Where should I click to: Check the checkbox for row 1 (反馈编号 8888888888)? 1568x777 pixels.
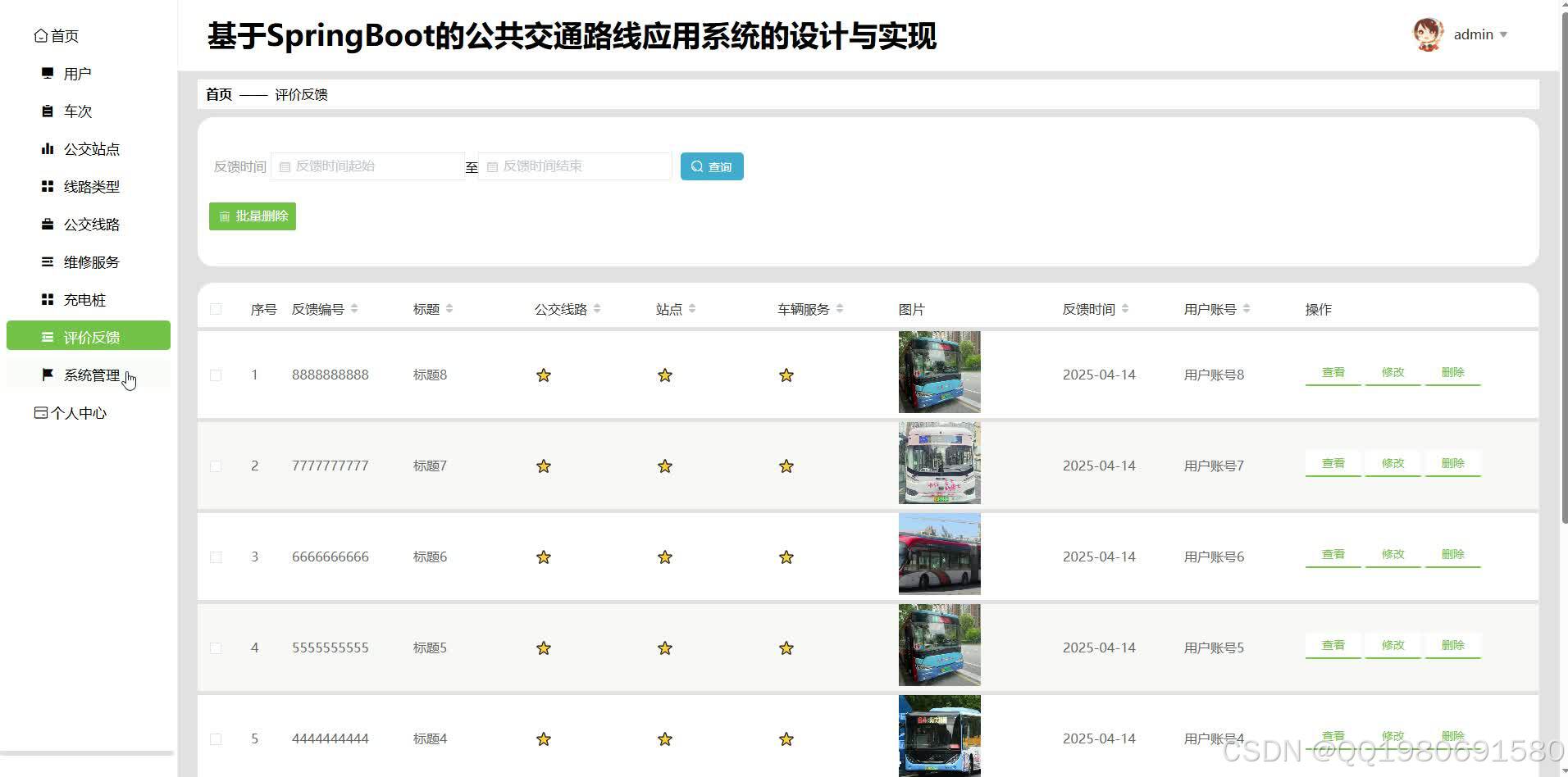(x=216, y=375)
